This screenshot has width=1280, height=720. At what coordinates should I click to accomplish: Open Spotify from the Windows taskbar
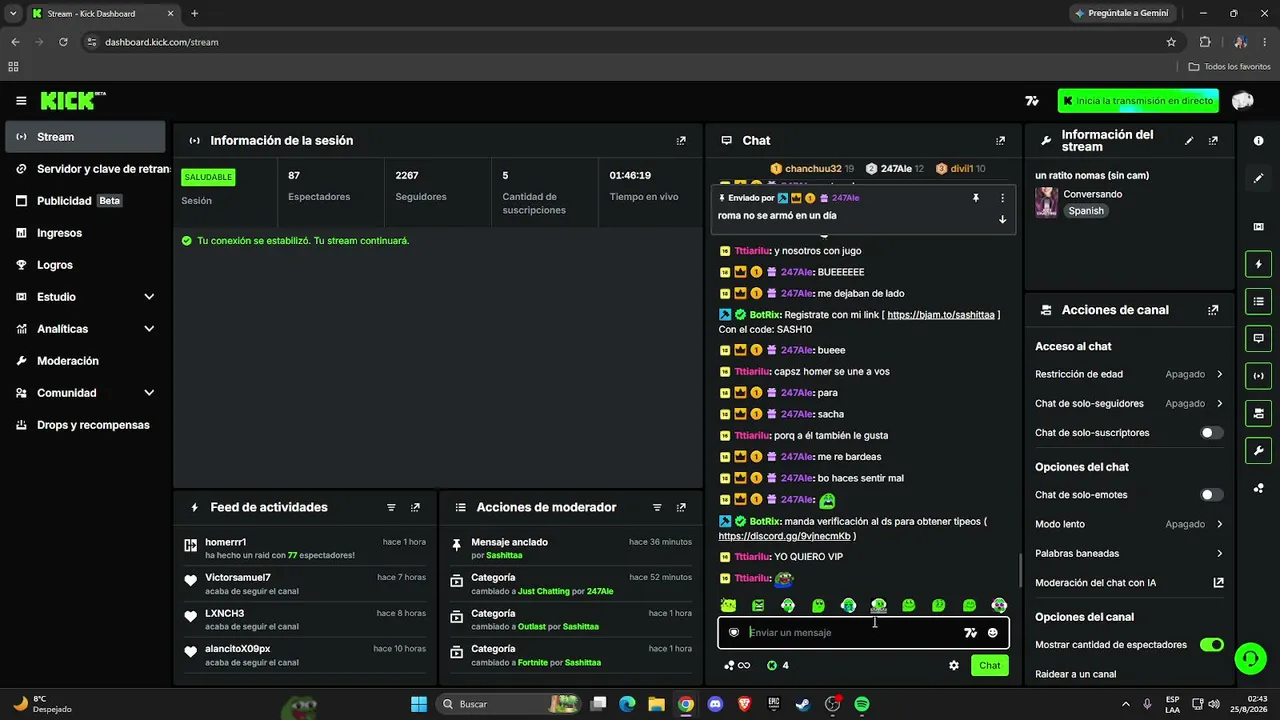coord(862,704)
